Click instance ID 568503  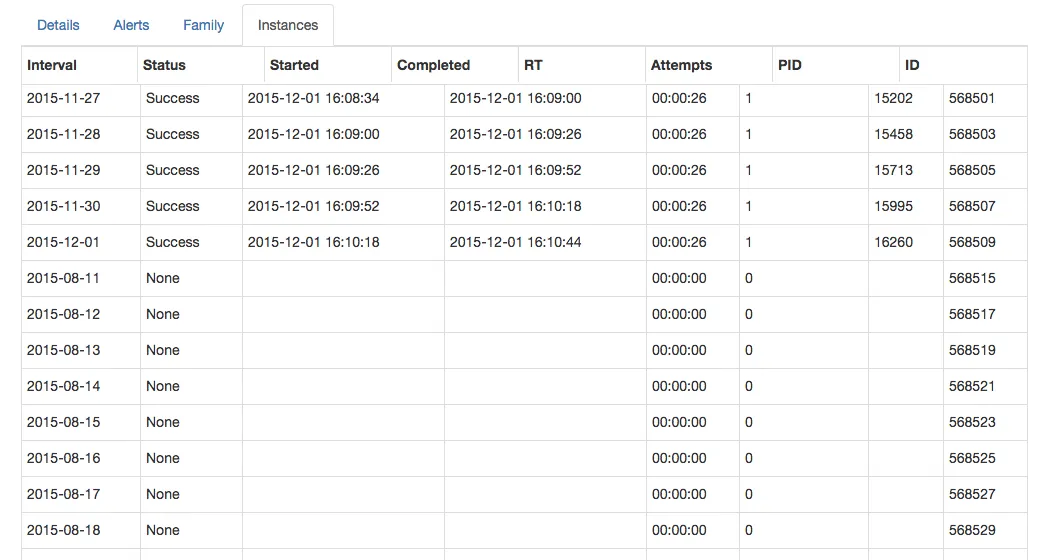point(972,134)
